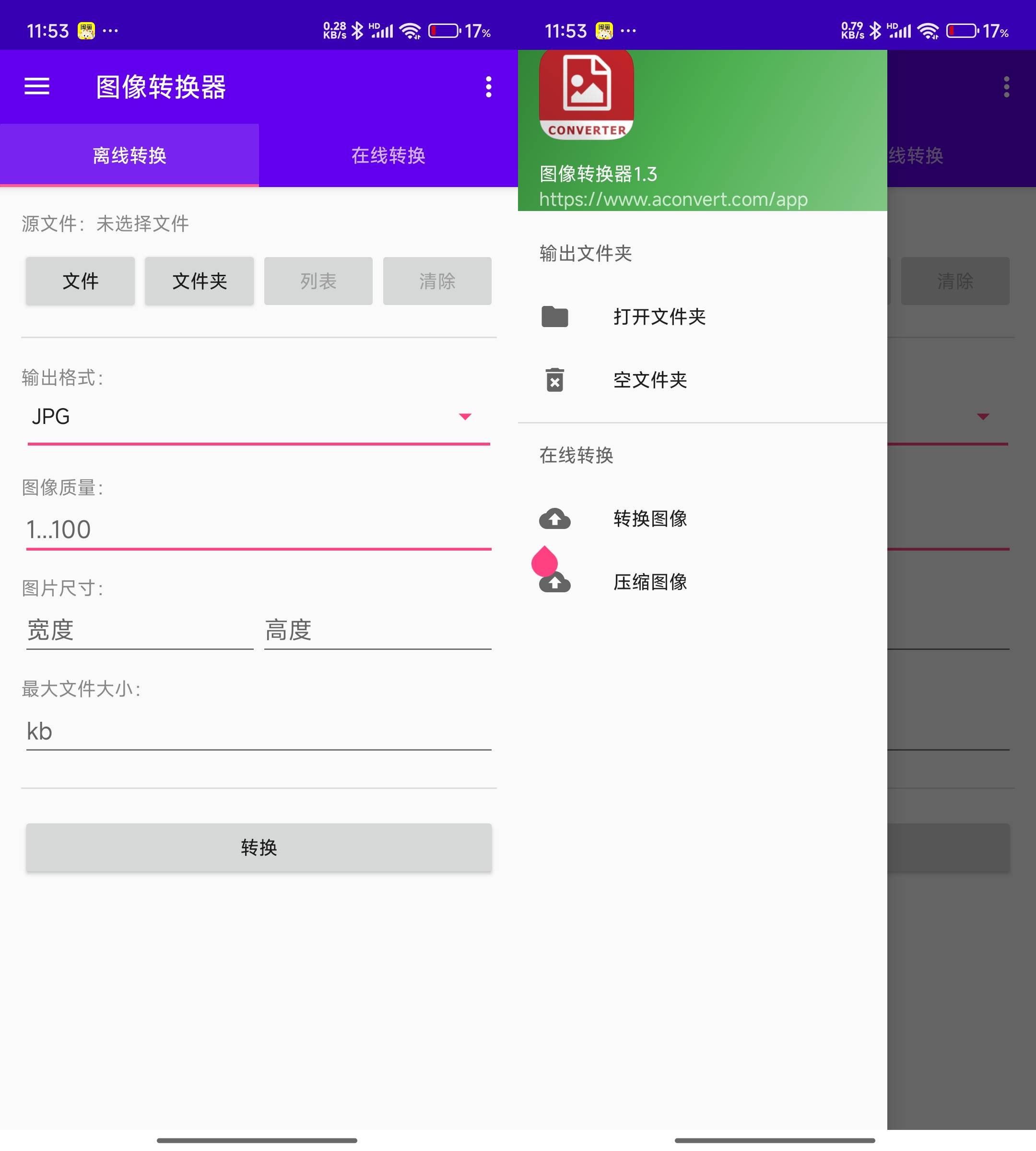Open the output format JPG dropdown
This screenshot has width=1036, height=1151.
[x=256, y=416]
